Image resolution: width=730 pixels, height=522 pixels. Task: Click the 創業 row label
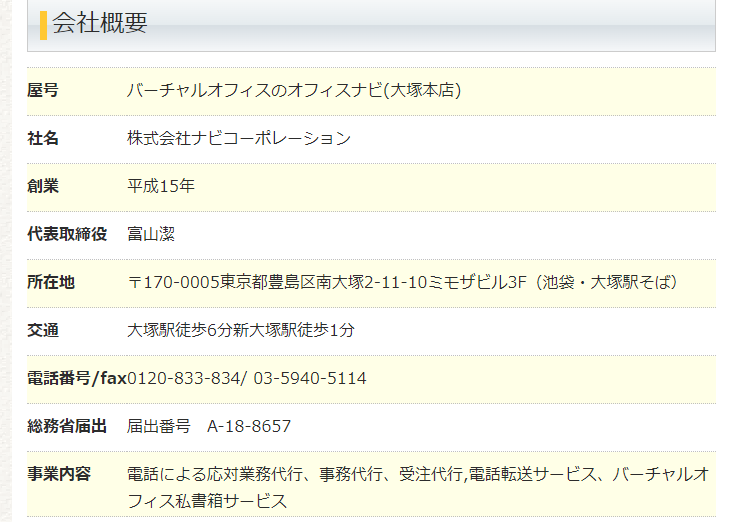tap(43, 186)
